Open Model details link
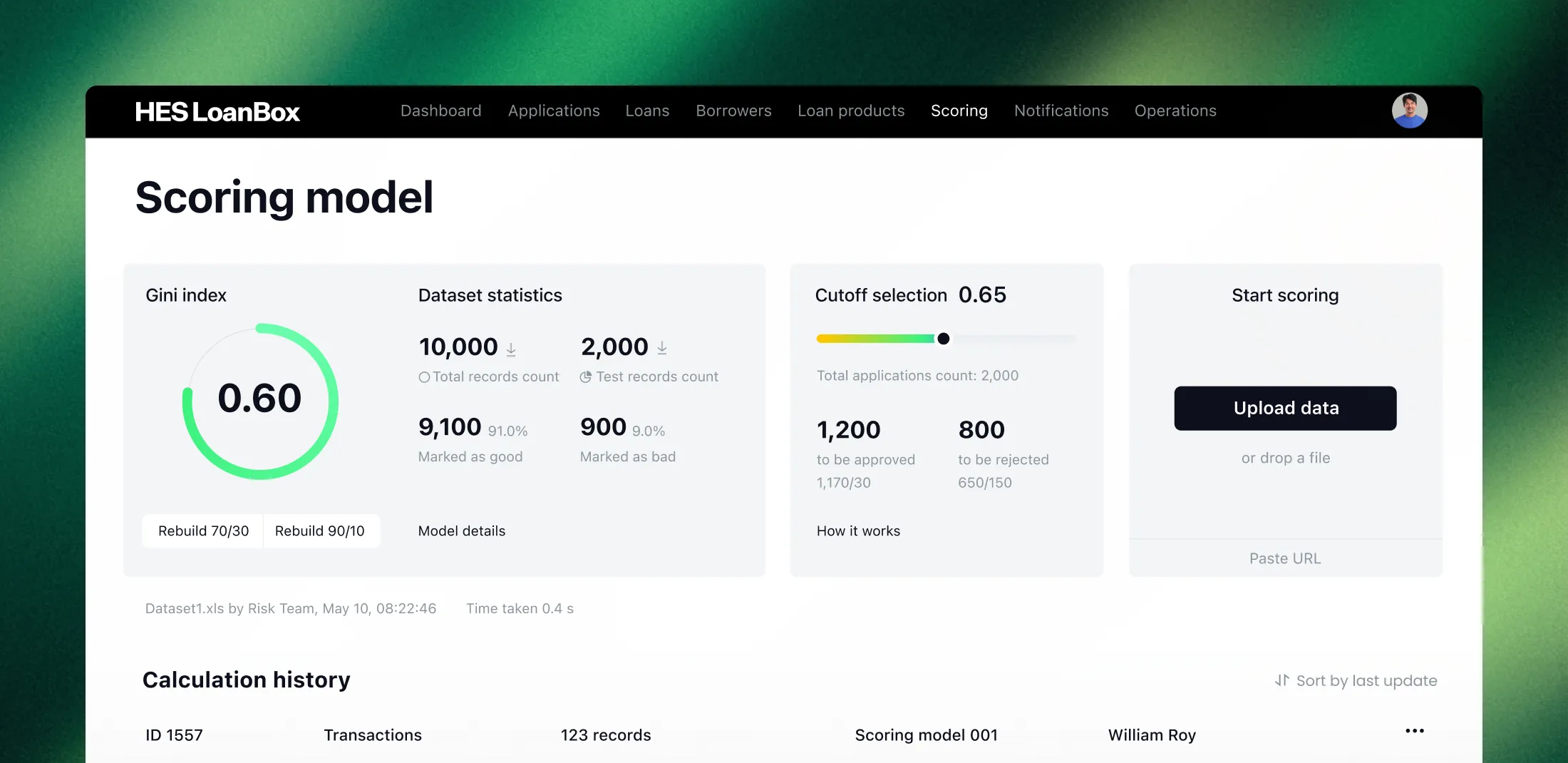 point(462,531)
